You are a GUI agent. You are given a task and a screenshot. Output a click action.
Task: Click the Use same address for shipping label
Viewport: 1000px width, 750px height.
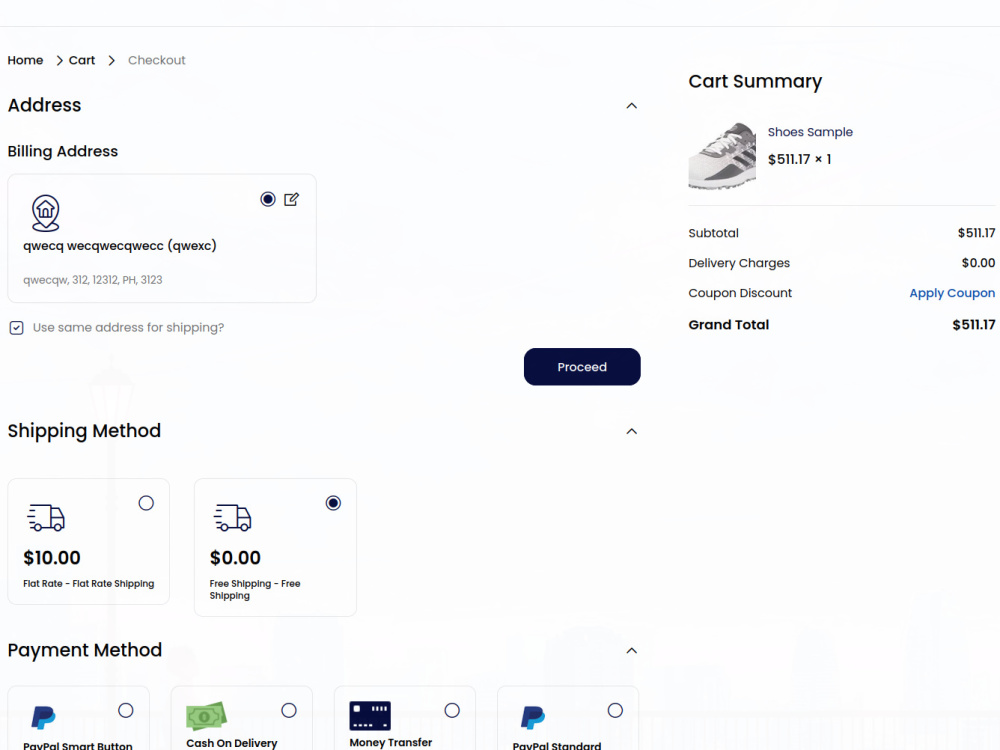(128, 327)
